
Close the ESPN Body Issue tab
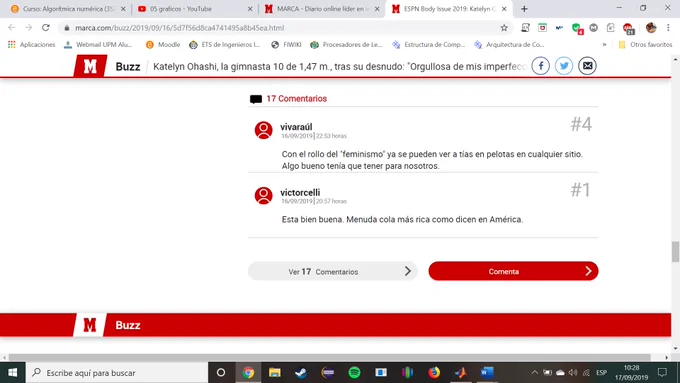pos(504,9)
